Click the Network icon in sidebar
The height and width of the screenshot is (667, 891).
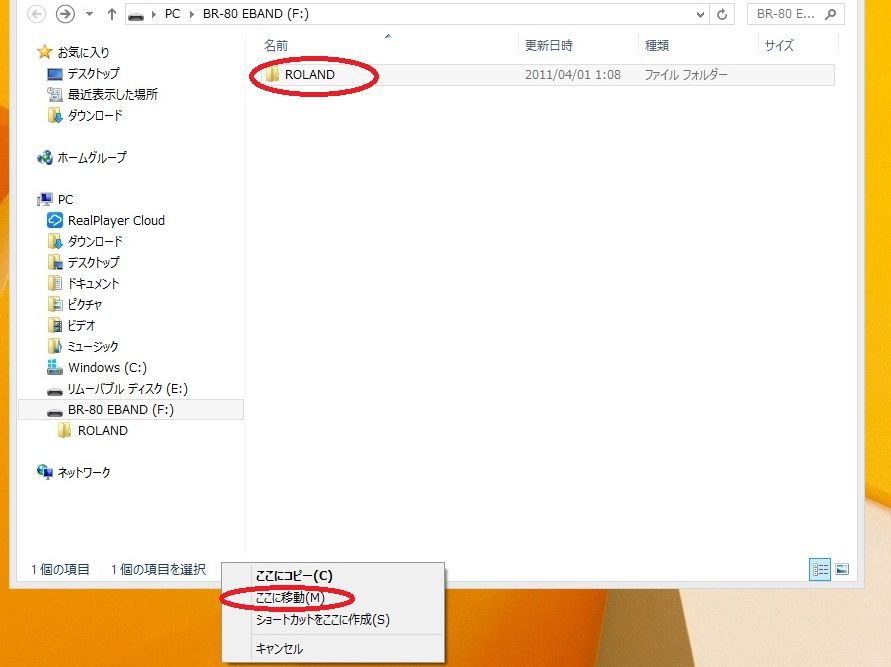45,472
